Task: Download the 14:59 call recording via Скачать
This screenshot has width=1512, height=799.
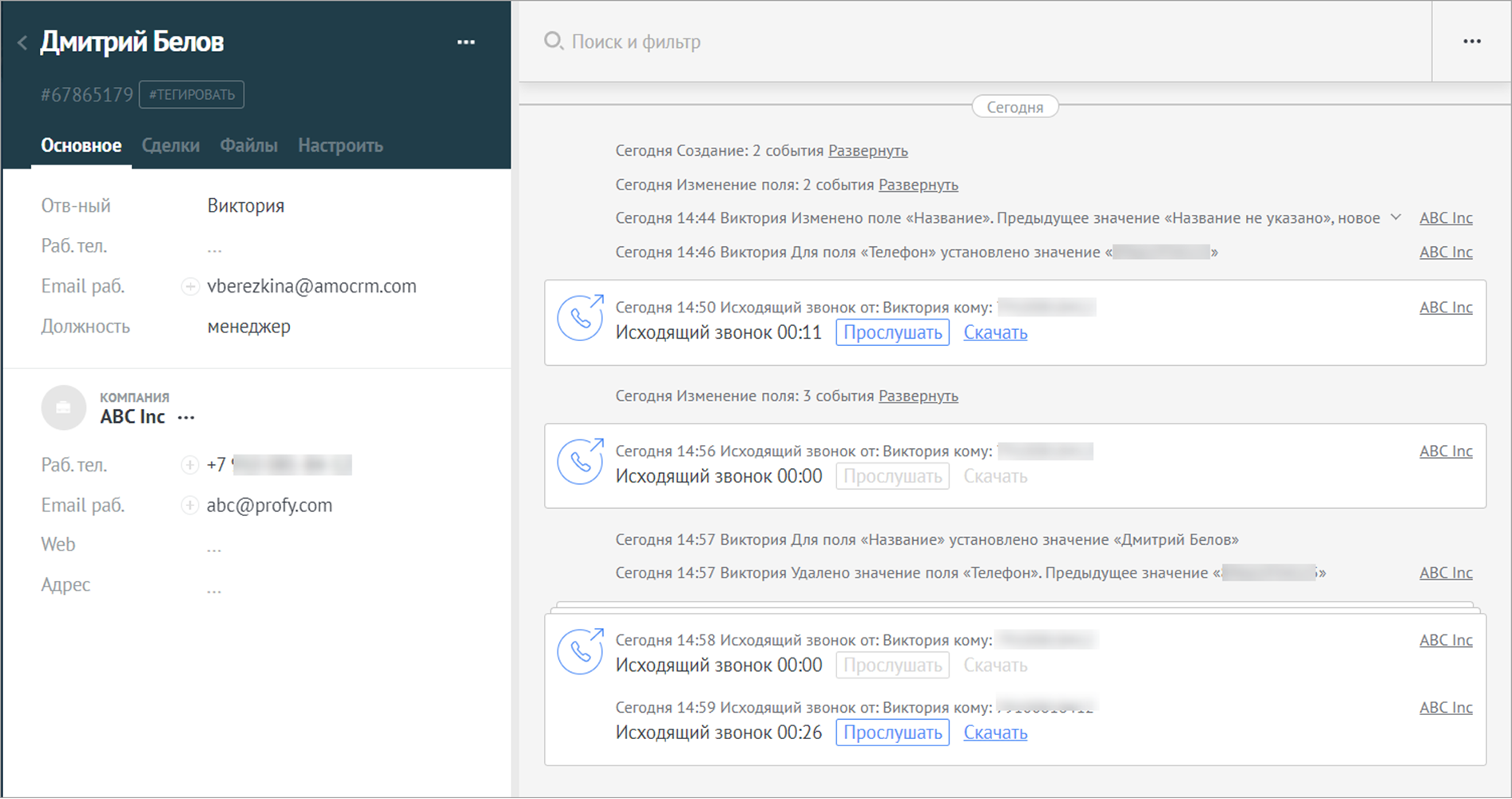Action: (995, 733)
